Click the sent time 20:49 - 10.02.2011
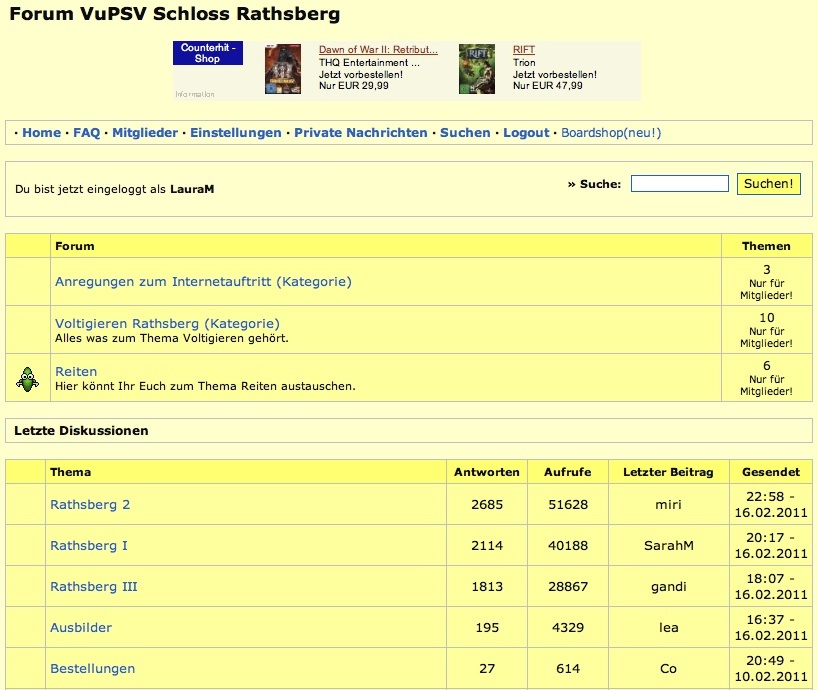This screenshot has width=818, height=690. (x=771, y=669)
